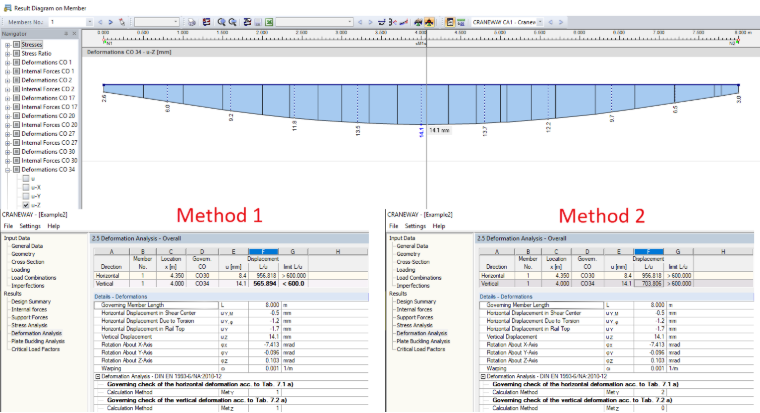Click the blue-white icon left of the diskette
This screenshot has height=413, width=760.
tap(247, 22)
